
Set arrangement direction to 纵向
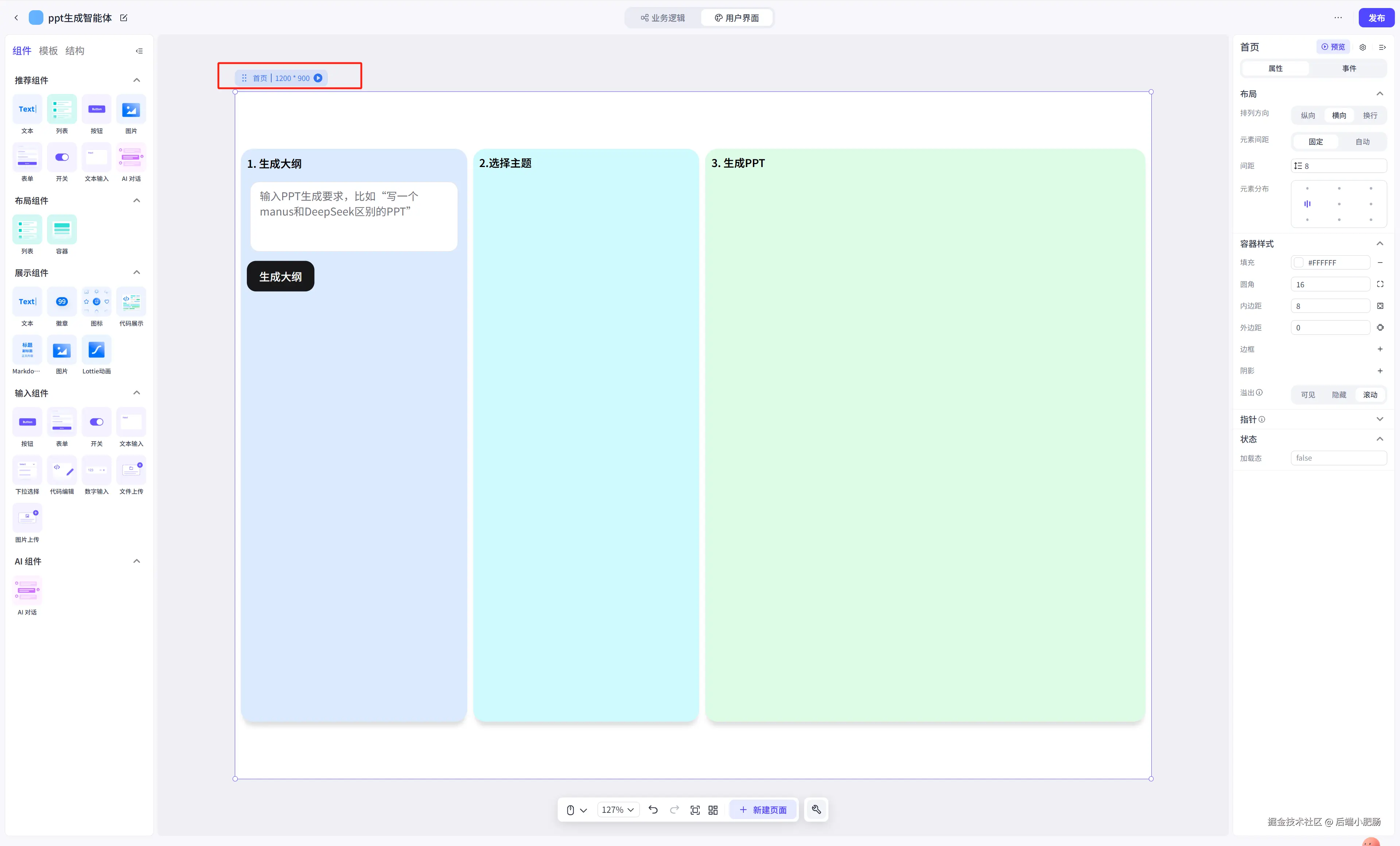[1307, 115]
